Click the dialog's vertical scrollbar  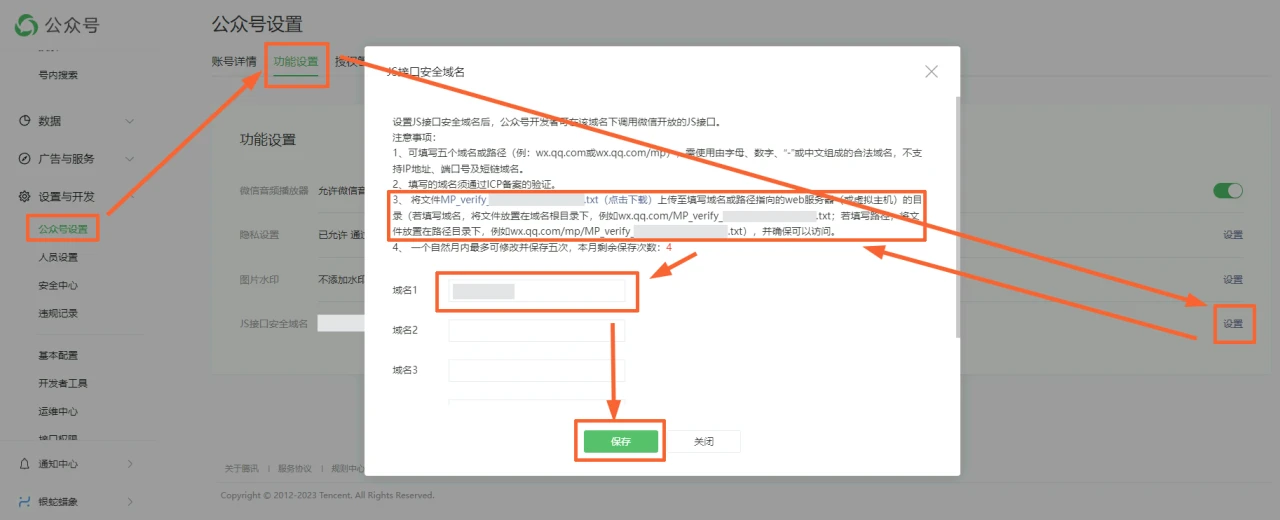click(x=958, y=216)
